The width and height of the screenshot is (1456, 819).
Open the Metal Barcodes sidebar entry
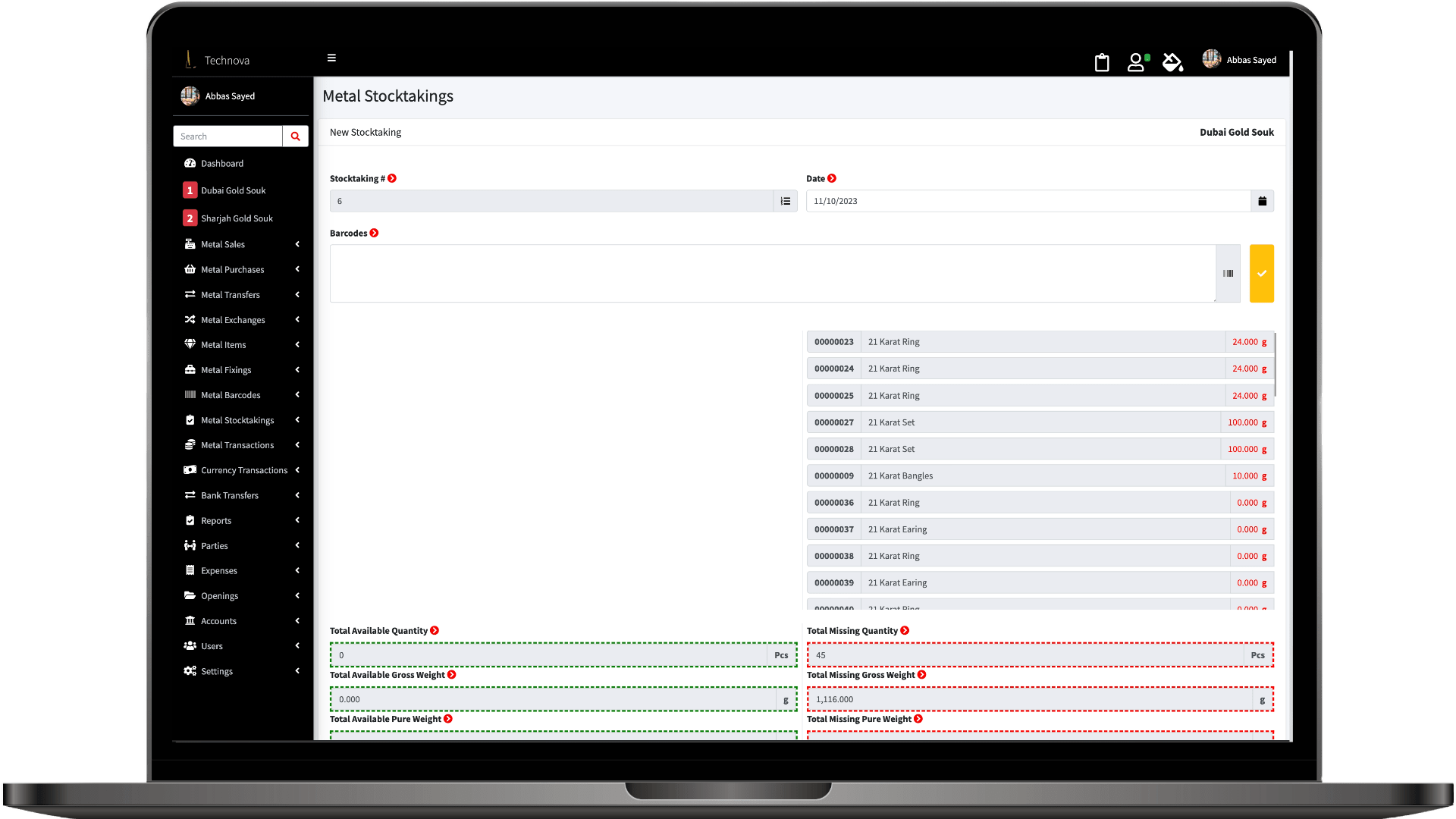tap(231, 395)
